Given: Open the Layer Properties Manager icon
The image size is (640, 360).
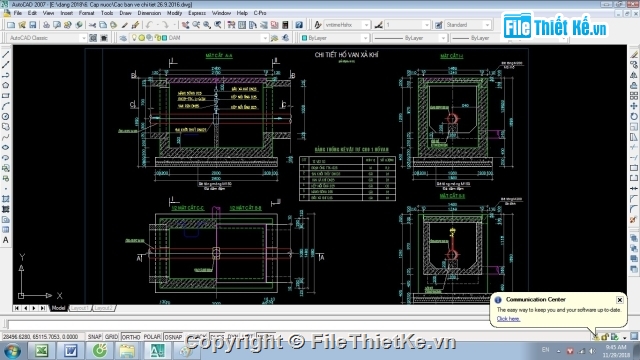Looking at the screenshot, I should pos(123,38).
